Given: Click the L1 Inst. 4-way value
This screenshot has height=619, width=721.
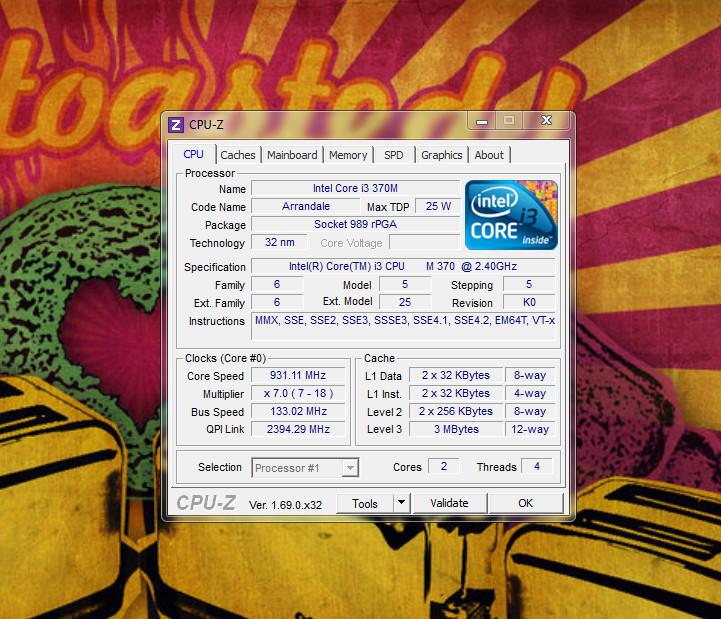Looking at the screenshot, I should 530,393.
